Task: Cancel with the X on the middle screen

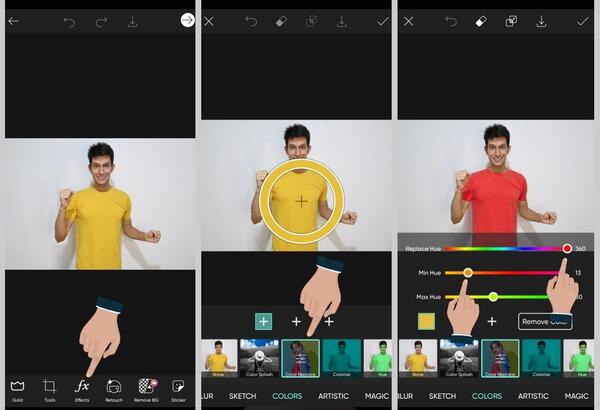Action: (x=209, y=21)
